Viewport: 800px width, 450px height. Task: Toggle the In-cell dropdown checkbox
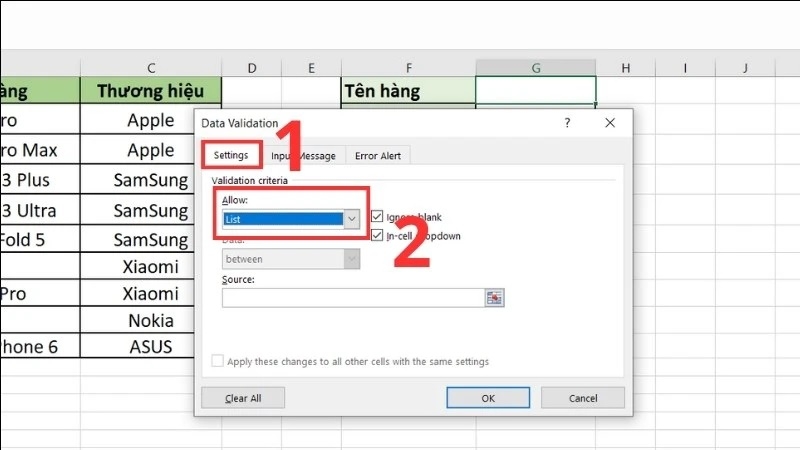(377, 236)
